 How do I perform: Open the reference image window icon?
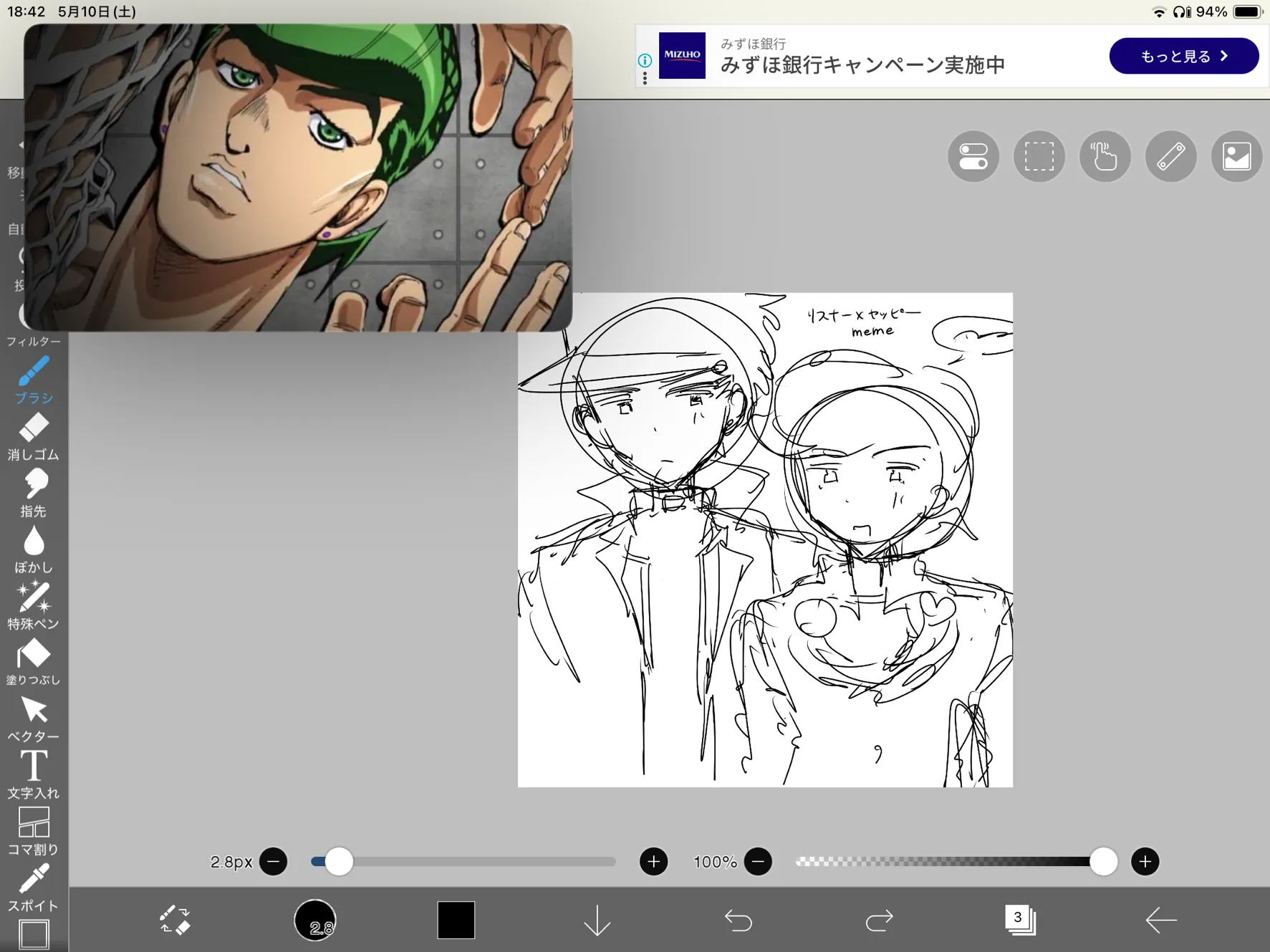[x=1237, y=157]
